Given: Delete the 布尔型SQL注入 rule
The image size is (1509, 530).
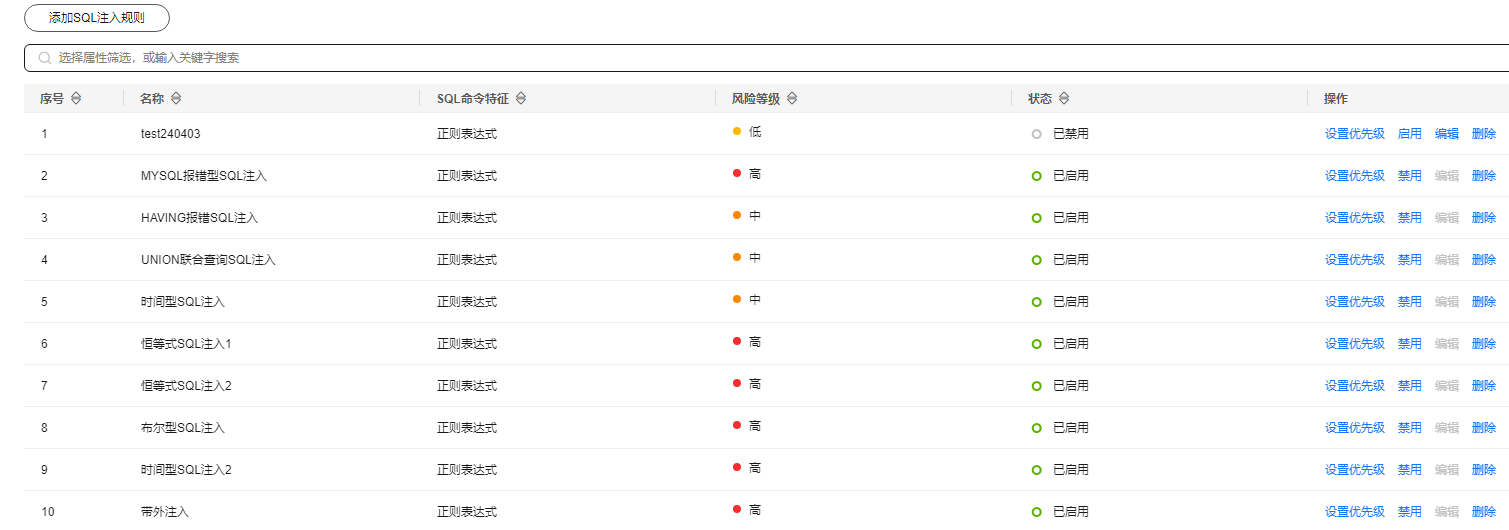Looking at the screenshot, I should click(x=1484, y=428).
